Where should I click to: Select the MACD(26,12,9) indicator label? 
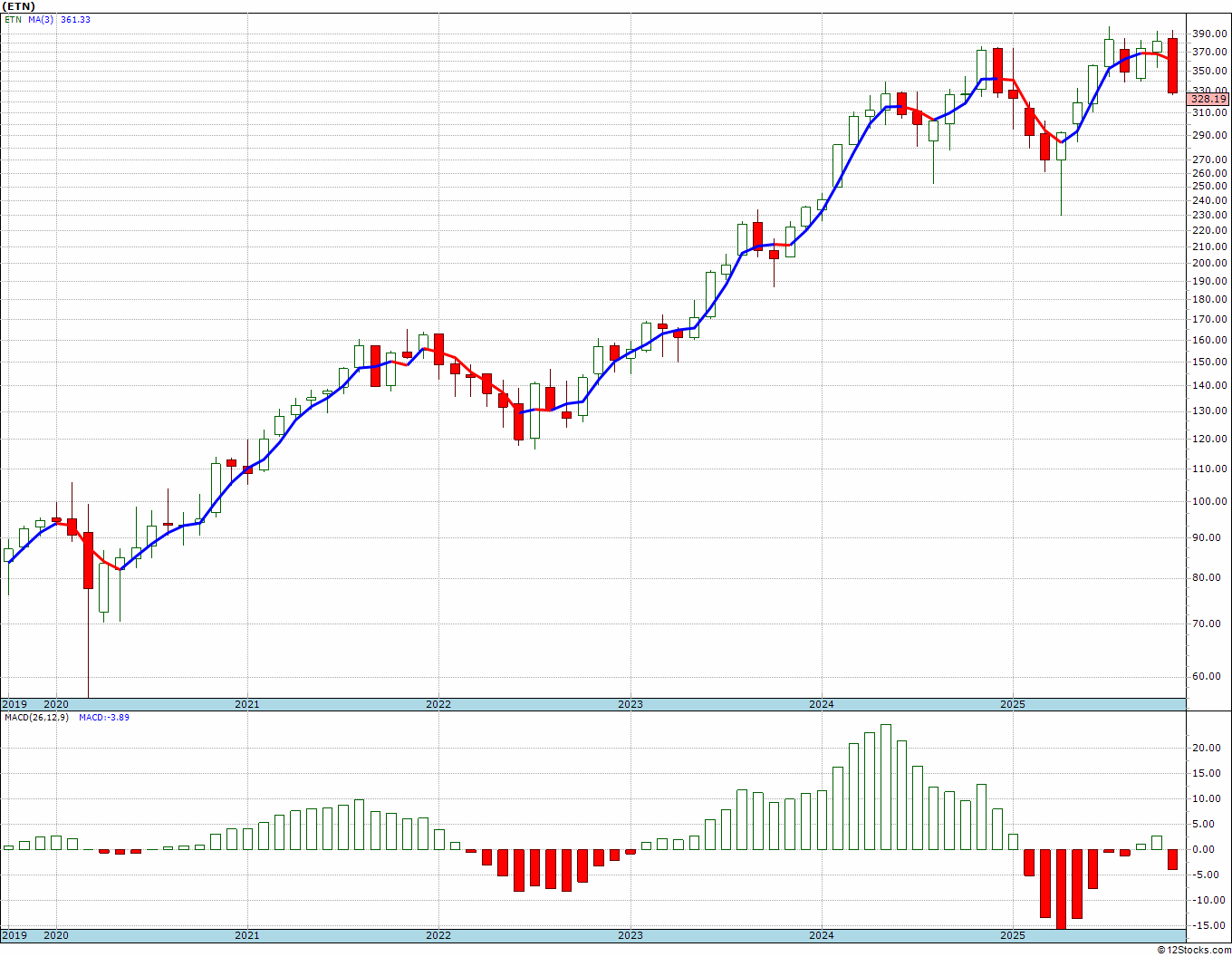pyautogui.click(x=36, y=718)
